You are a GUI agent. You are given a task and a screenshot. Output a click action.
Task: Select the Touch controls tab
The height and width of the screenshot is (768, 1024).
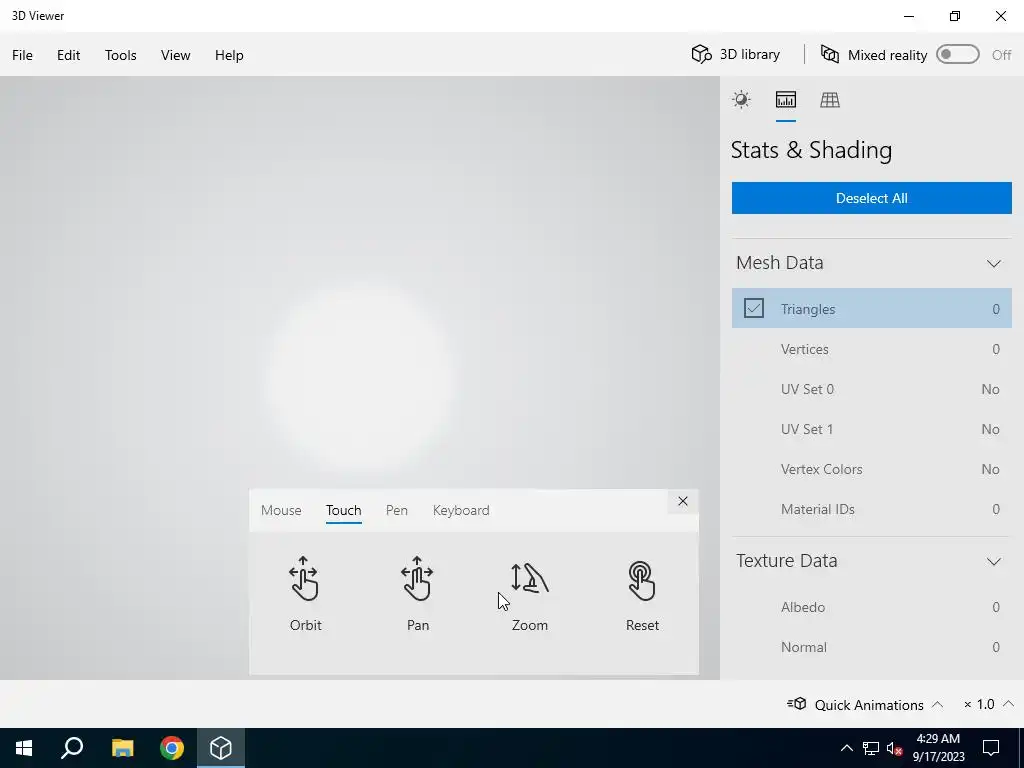tap(344, 510)
